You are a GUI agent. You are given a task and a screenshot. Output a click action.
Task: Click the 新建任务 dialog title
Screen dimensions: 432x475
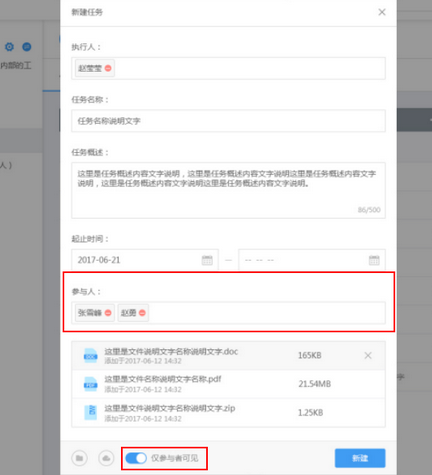coord(87,12)
